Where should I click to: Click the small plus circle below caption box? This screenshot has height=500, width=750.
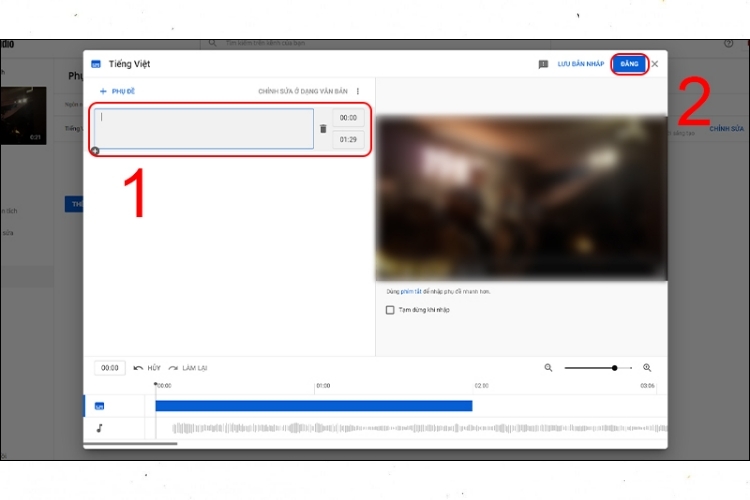click(96, 151)
